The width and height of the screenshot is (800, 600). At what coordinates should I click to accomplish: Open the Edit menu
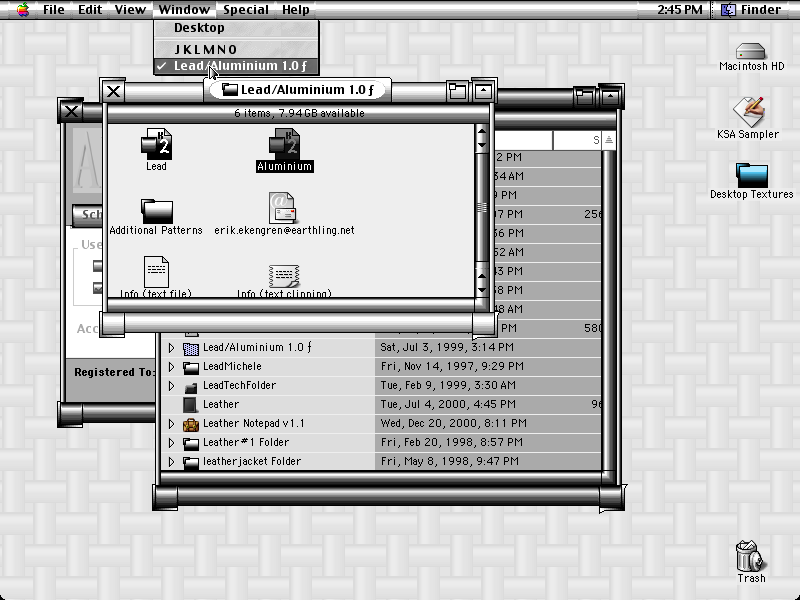(x=90, y=10)
